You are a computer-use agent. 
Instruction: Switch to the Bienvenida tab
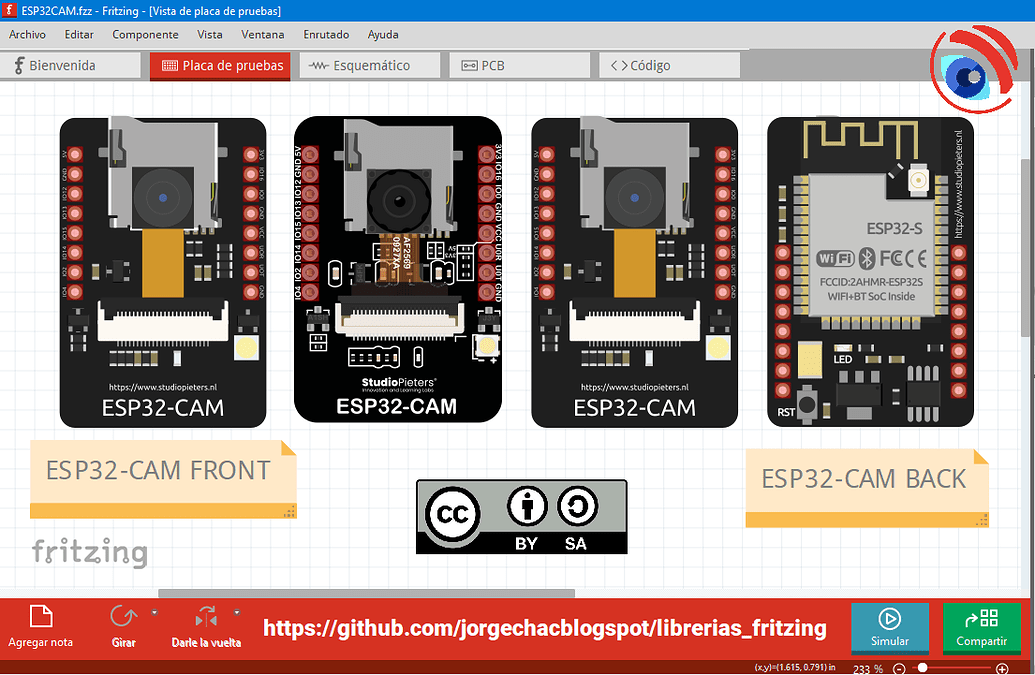click(71, 65)
